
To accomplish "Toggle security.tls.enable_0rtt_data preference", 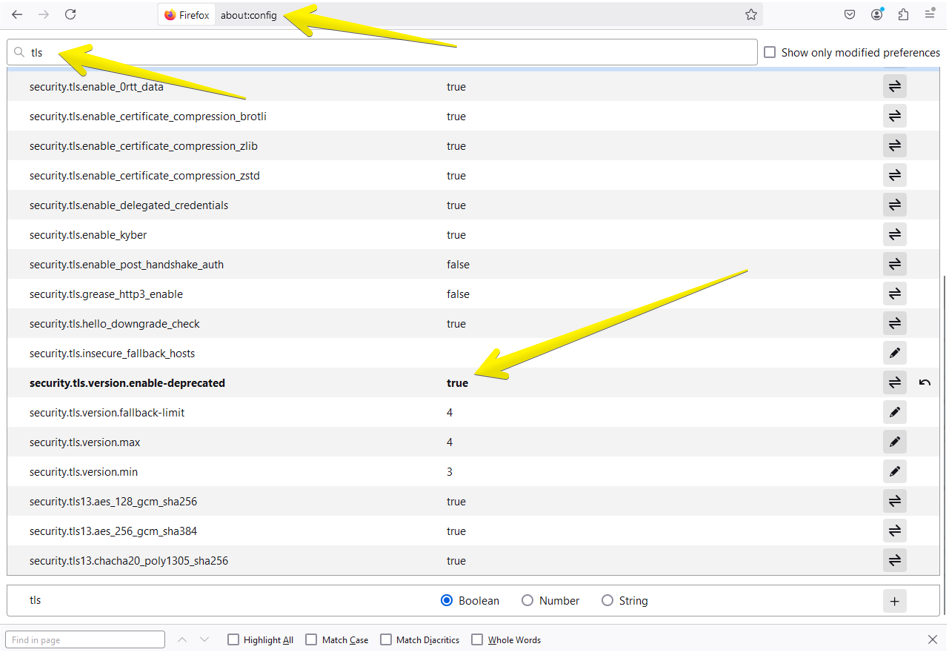I will click(894, 87).
